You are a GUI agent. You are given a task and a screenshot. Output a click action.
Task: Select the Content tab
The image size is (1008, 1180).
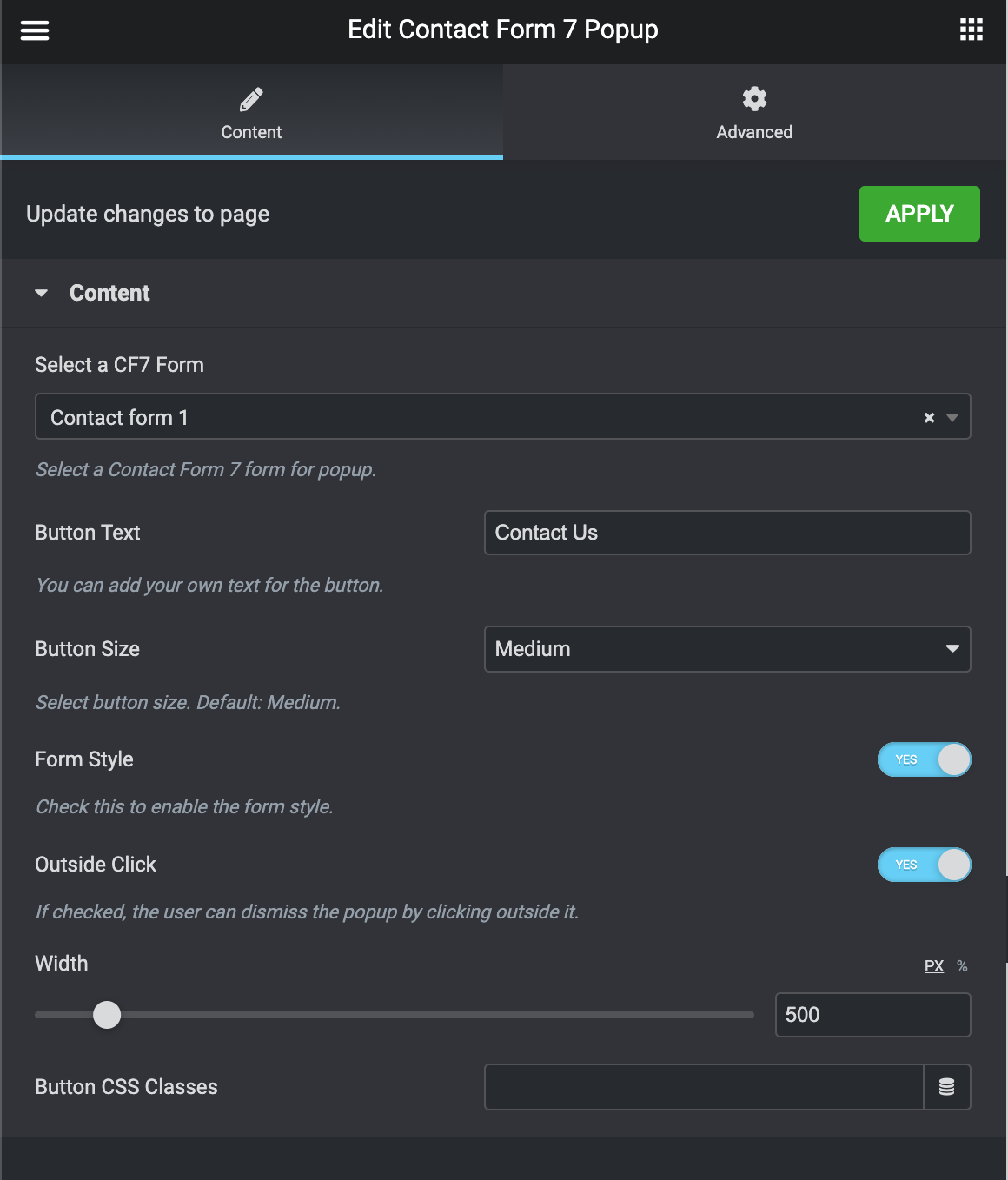(x=251, y=131)
